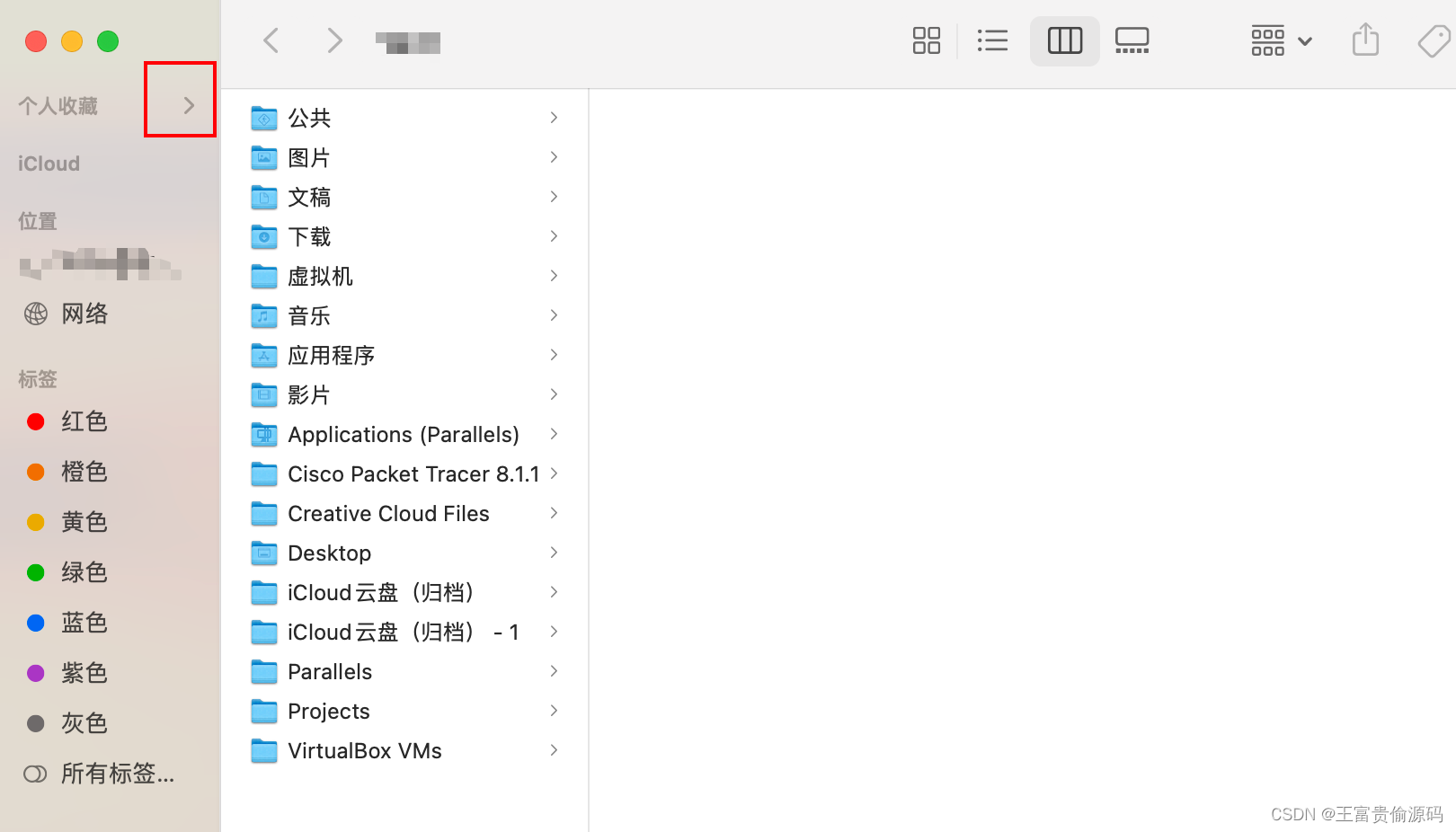This screenshot has height=832, width=1456.
Task: Click the Creative Cloud Files folder icon
Action: pos(264,513)
